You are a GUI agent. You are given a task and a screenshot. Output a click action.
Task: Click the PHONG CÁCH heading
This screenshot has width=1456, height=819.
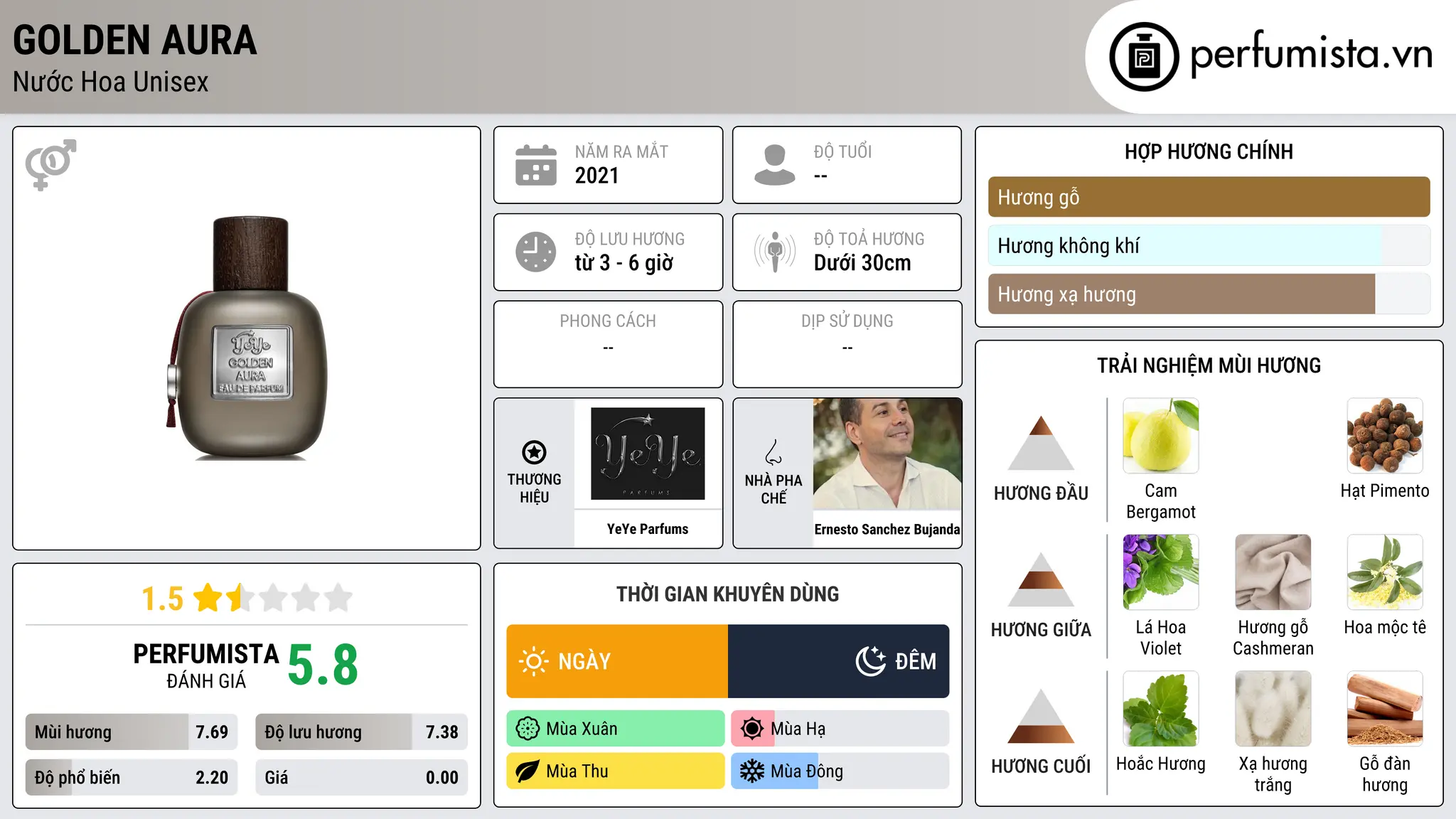[x=608, y=321]
